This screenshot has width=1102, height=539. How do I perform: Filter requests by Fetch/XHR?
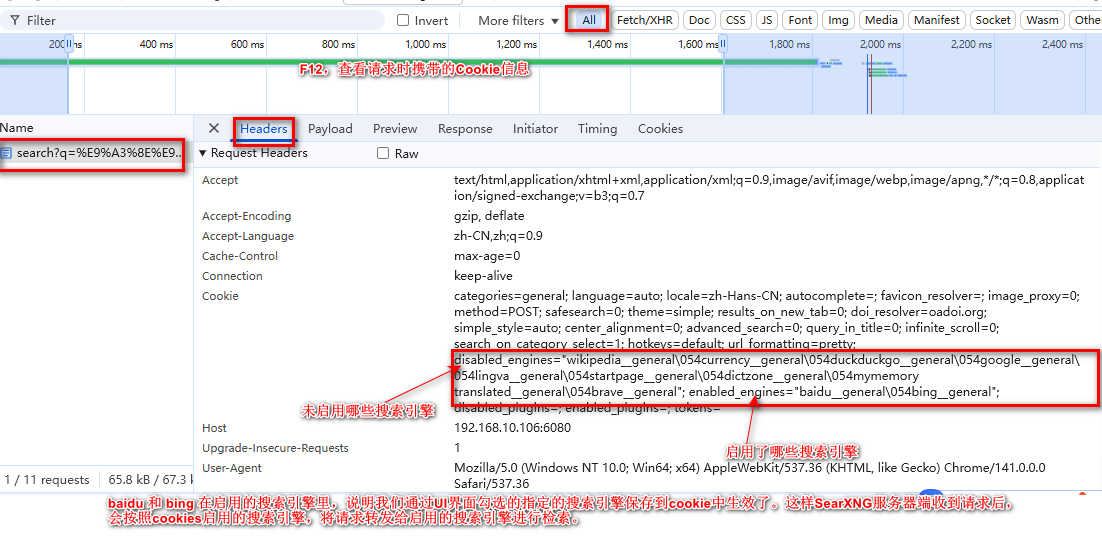(644, 20)
